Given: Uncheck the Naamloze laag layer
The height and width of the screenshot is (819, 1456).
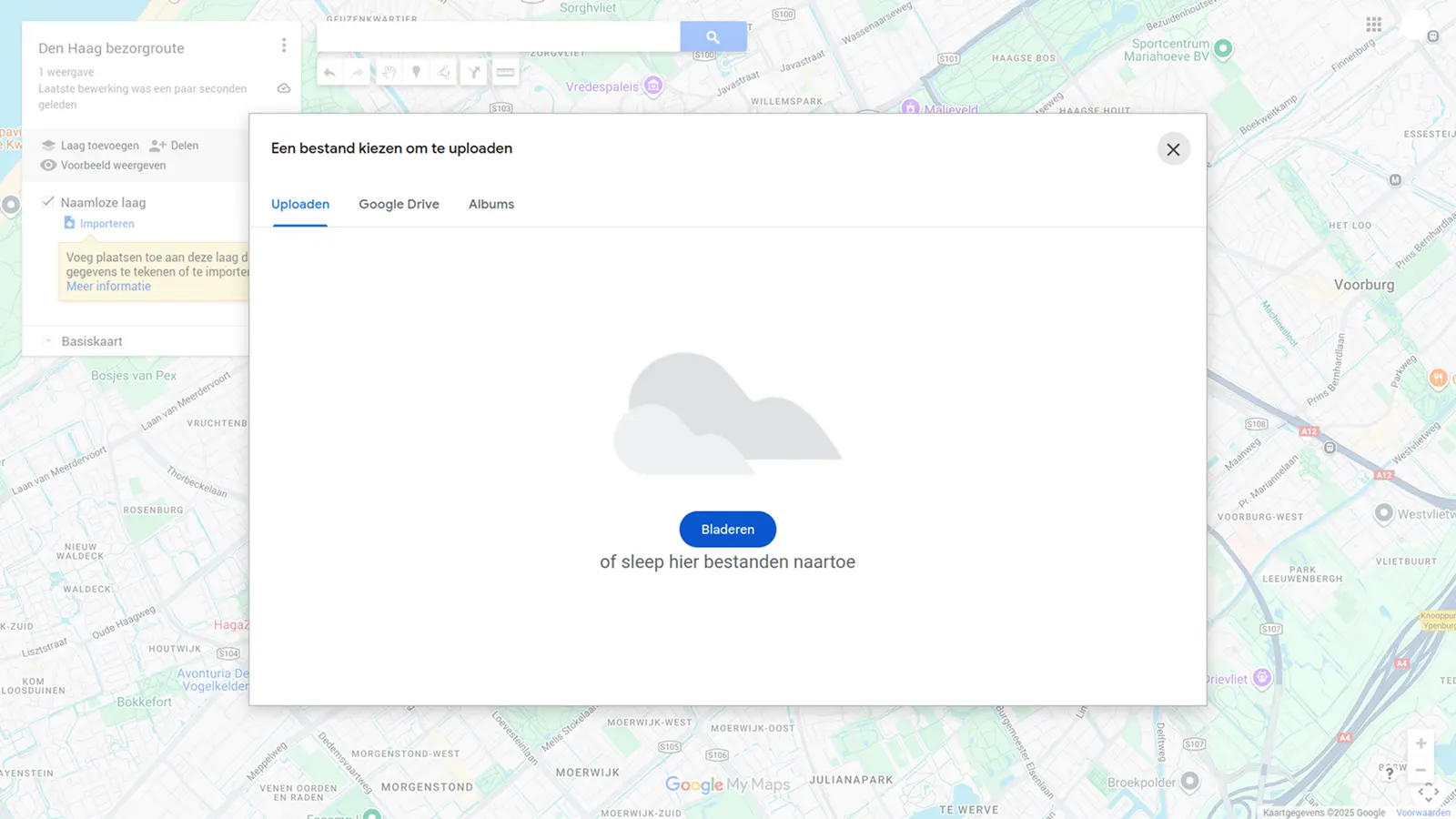Looking at the screenshot, I should click(x=48, y=201).
